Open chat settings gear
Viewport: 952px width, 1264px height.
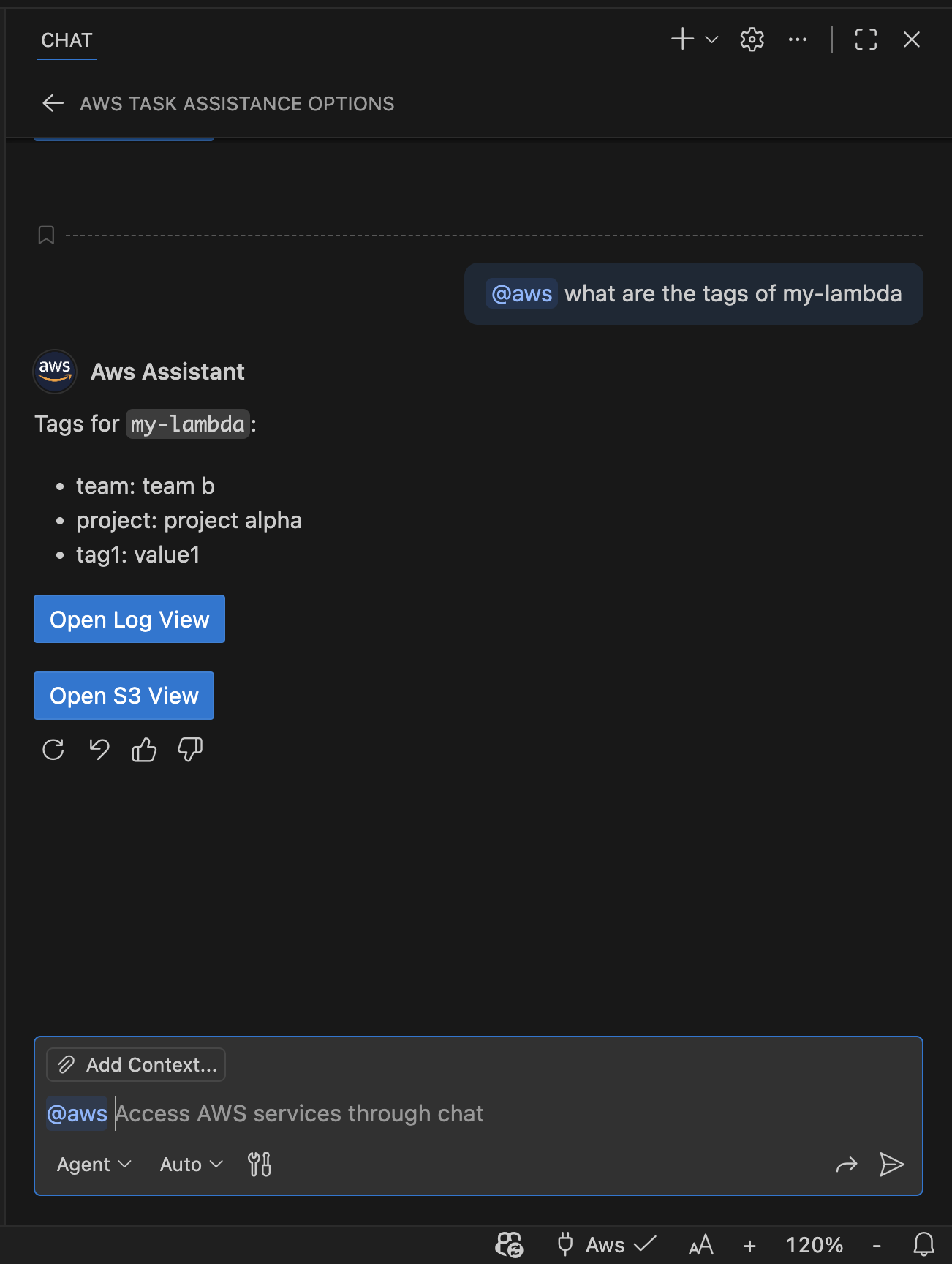(x=752, y=39)
